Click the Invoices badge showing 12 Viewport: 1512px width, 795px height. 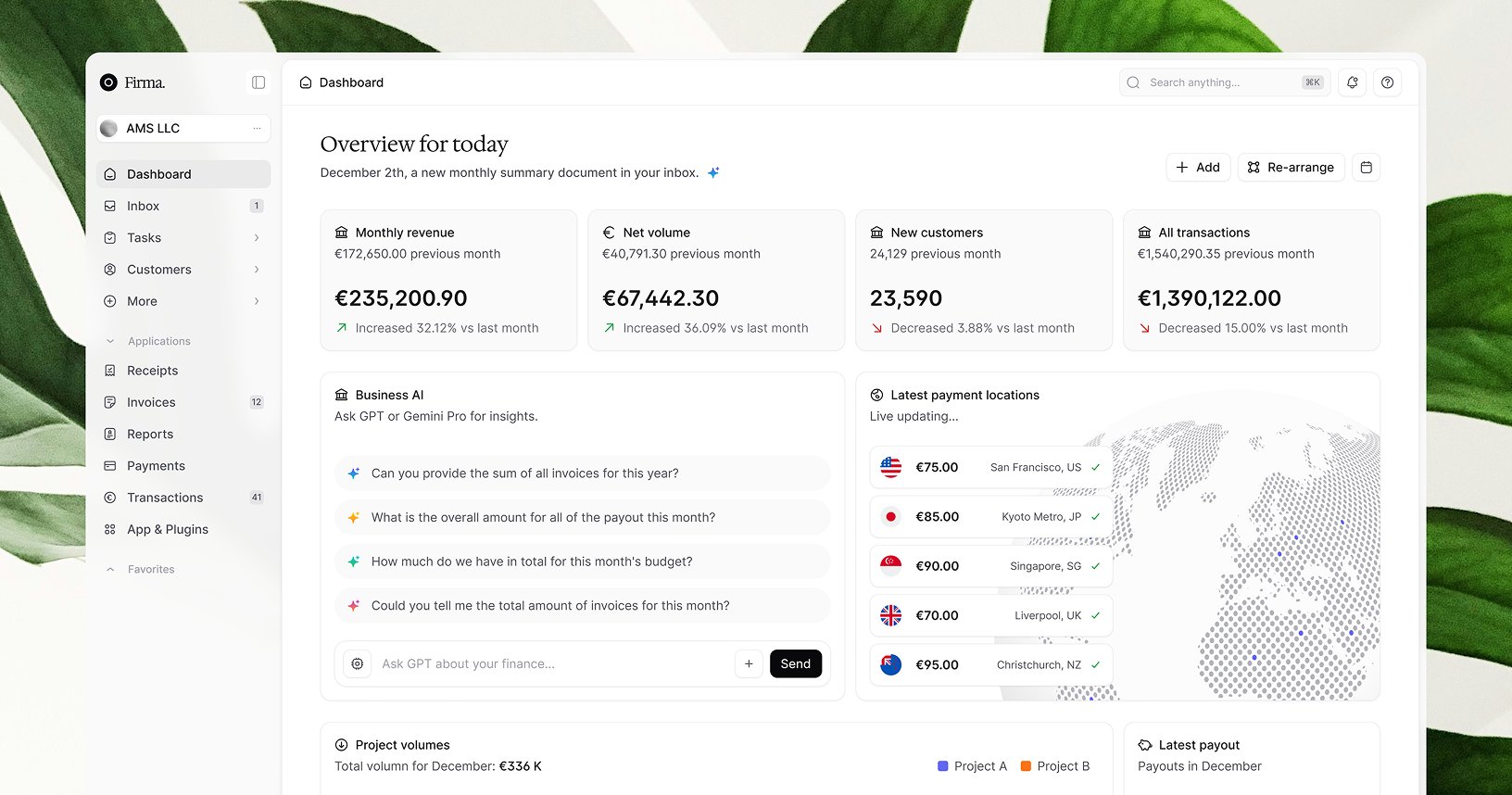[x=257, y=402]
